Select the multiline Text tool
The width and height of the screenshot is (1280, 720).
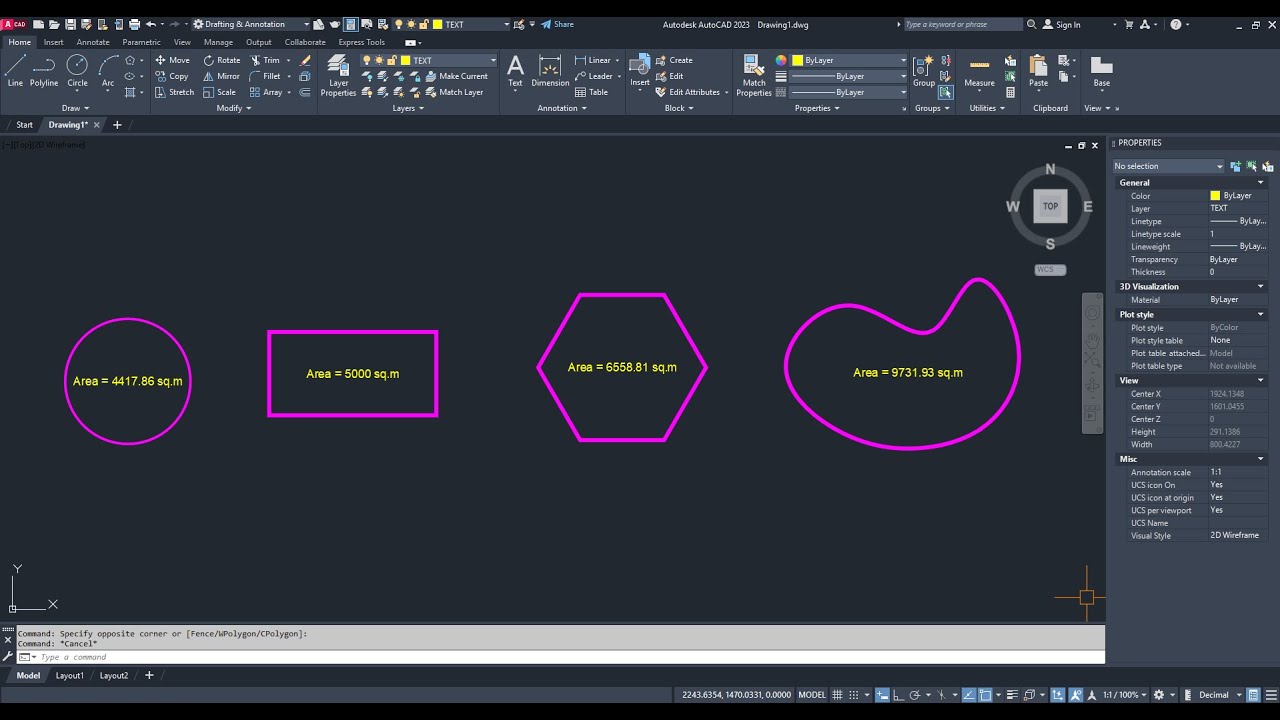tap(515, 71)
